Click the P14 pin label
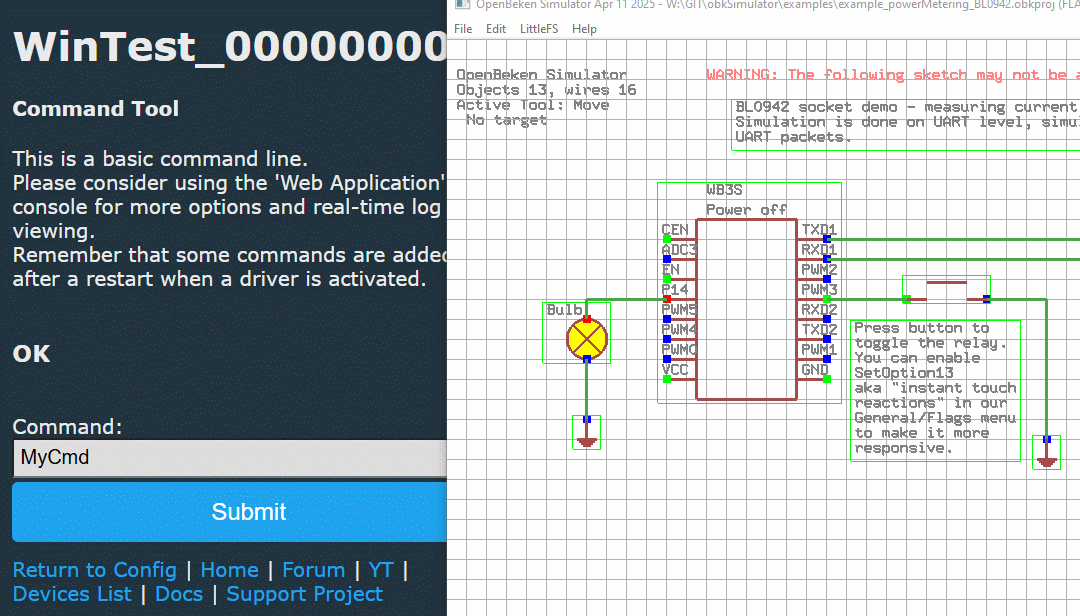1080x616 pixels. (675, 289)
